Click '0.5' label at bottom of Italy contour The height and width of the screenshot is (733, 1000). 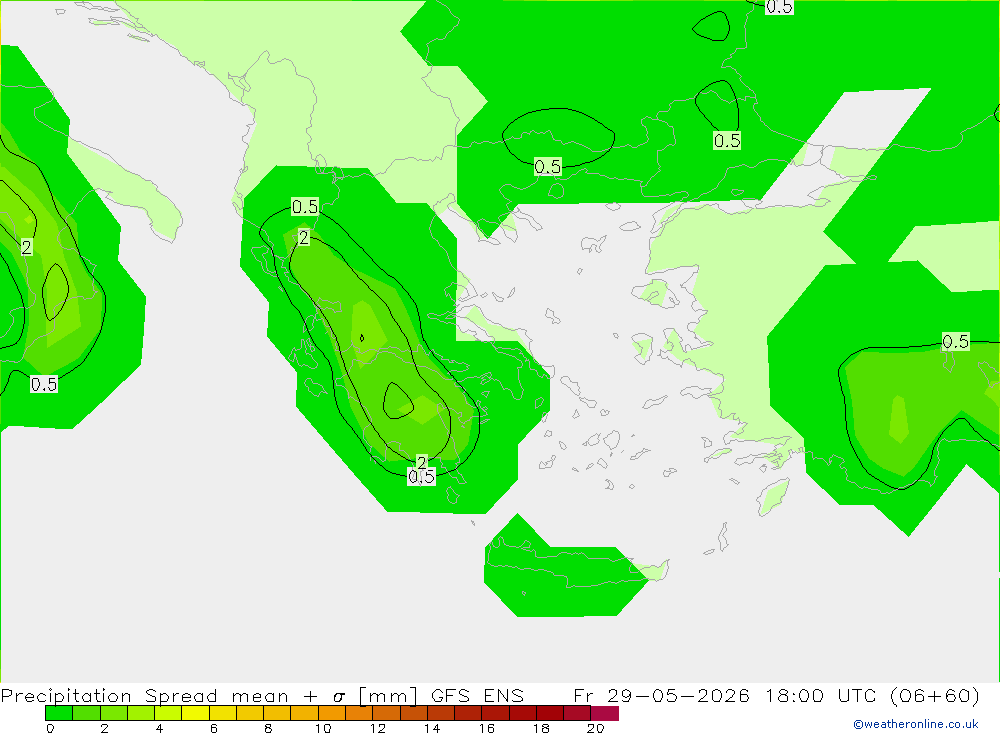point(44,384)
